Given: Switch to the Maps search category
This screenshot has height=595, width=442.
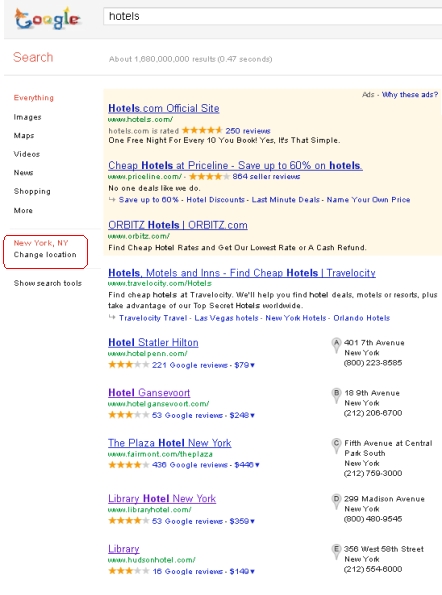Looking at the screenshot, I should coord(24,135).
